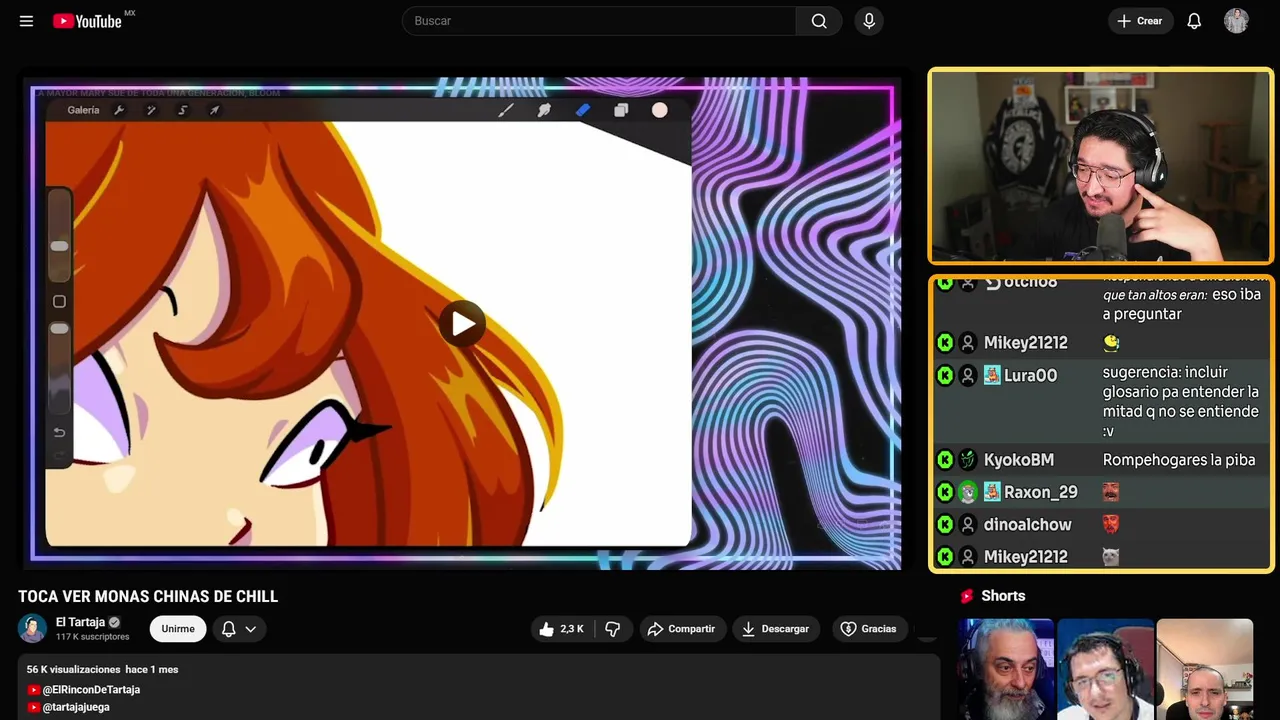This screenshot has width=1280, height=720.
Task: Open the @tartajajuega link
Action: coord(76,707)
